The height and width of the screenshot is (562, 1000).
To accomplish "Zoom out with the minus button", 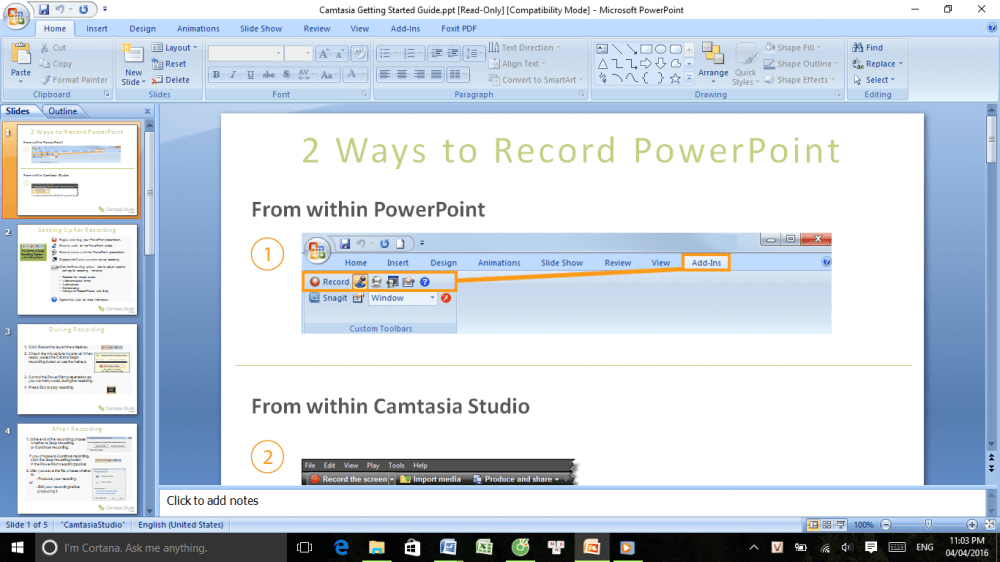I will [x=886, y=524].
